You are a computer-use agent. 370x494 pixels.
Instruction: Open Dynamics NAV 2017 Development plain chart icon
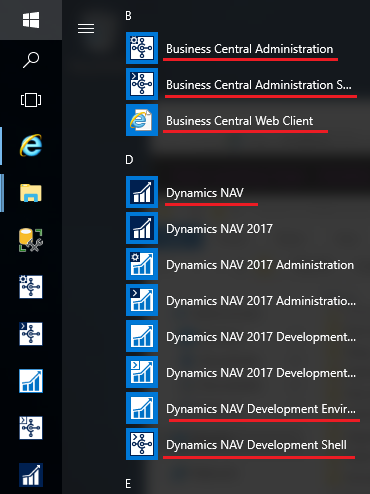(x=142, y=336)
